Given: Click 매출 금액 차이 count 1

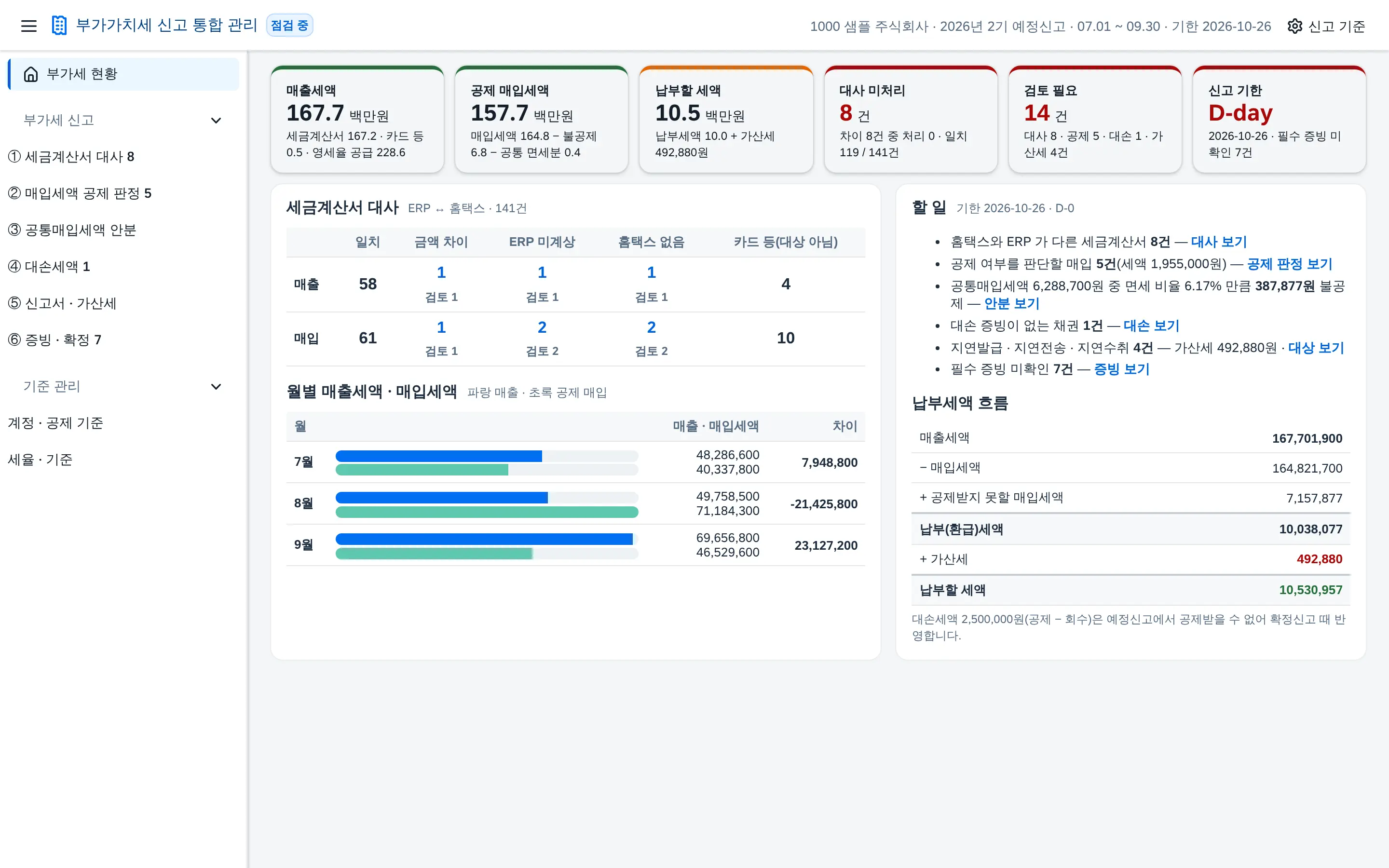Looking at the screenshot, I should point(441,272).
